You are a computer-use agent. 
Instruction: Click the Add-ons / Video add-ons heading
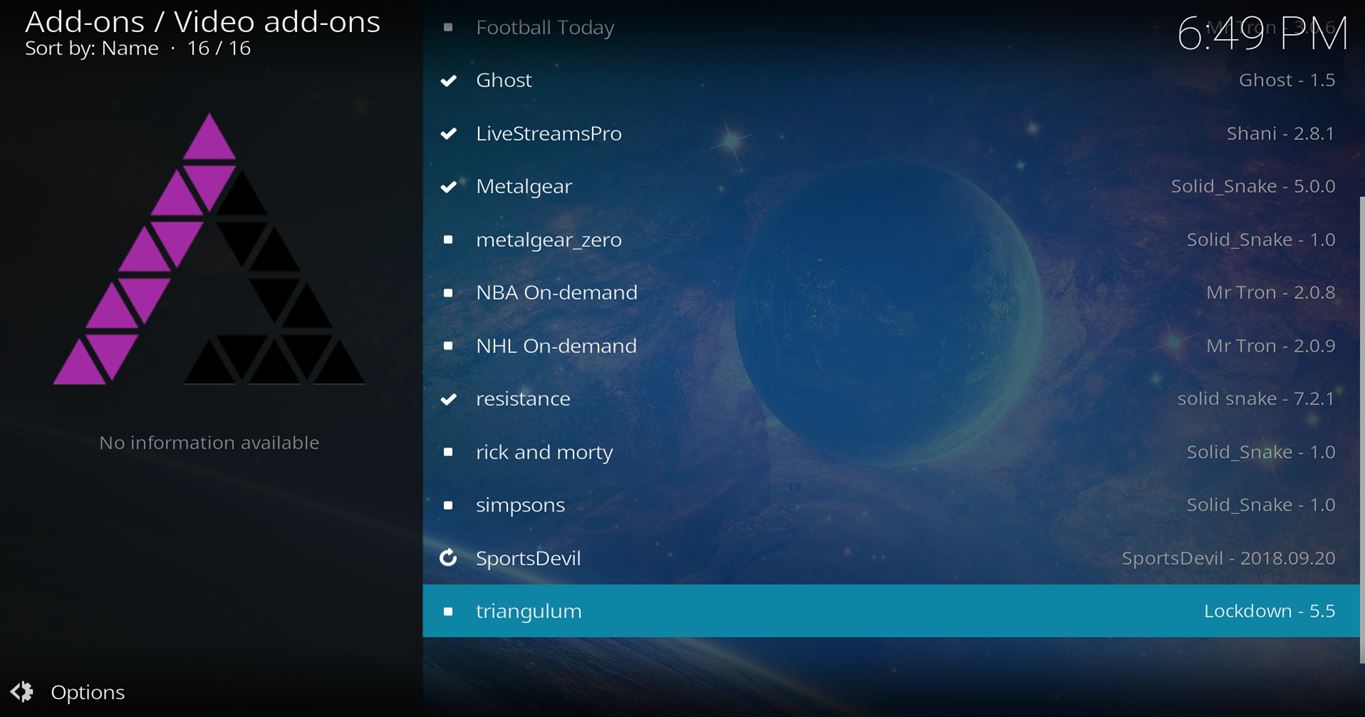click(202, 21)
